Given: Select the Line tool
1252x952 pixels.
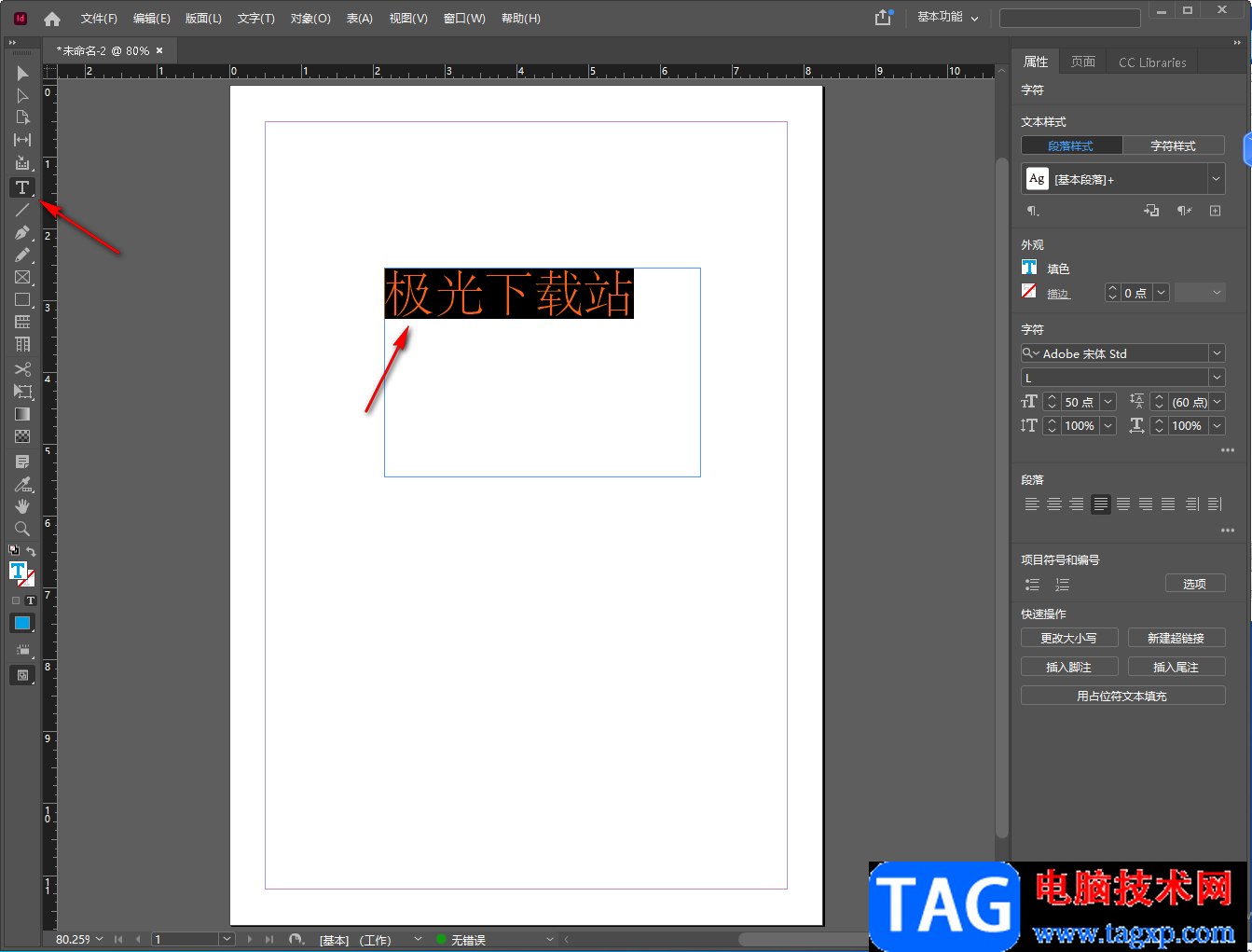Looking at the screenshot, I should pos(22,210).
